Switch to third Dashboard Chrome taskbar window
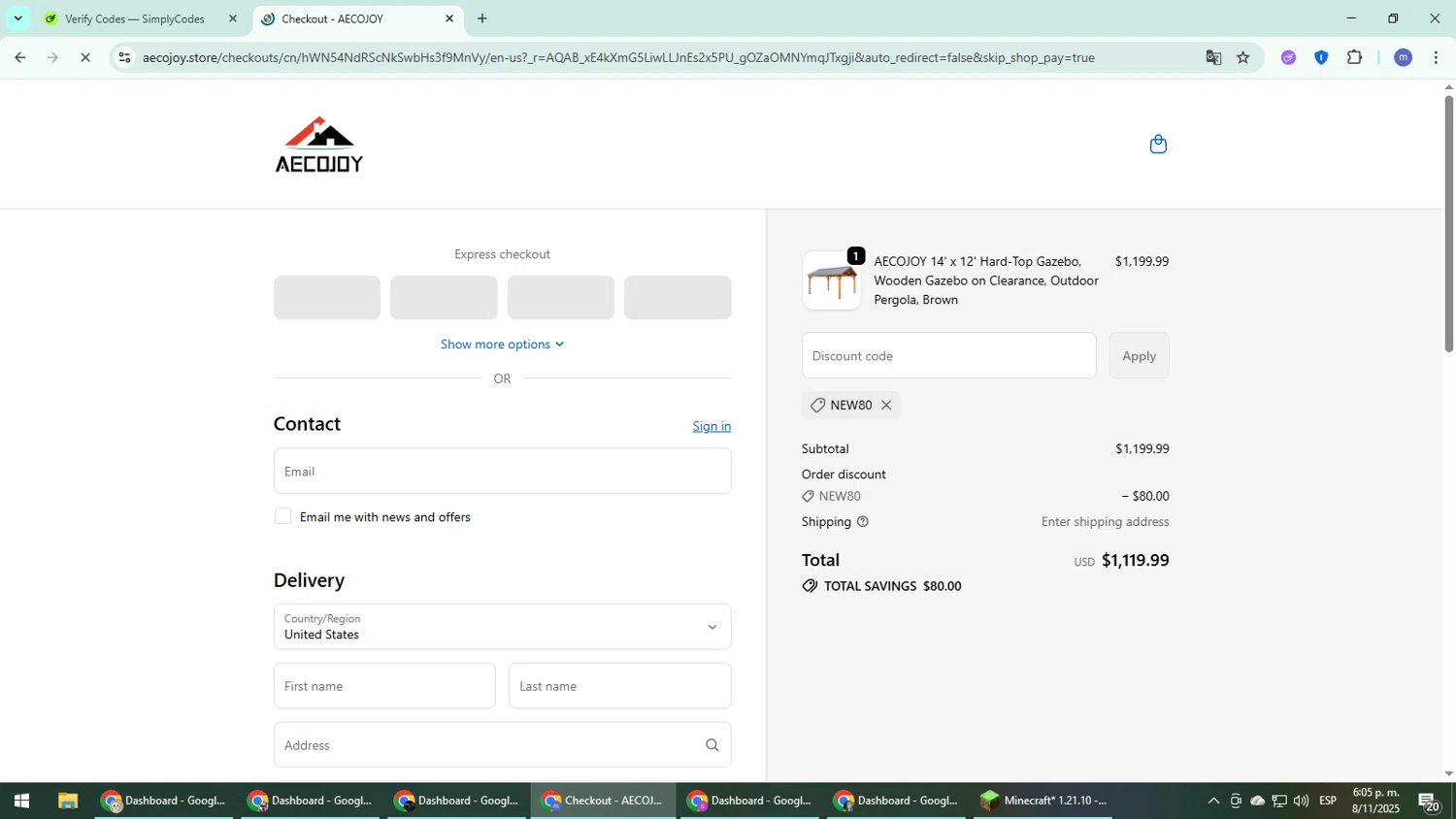1456x819 pixels. click(x=457, y=802)
